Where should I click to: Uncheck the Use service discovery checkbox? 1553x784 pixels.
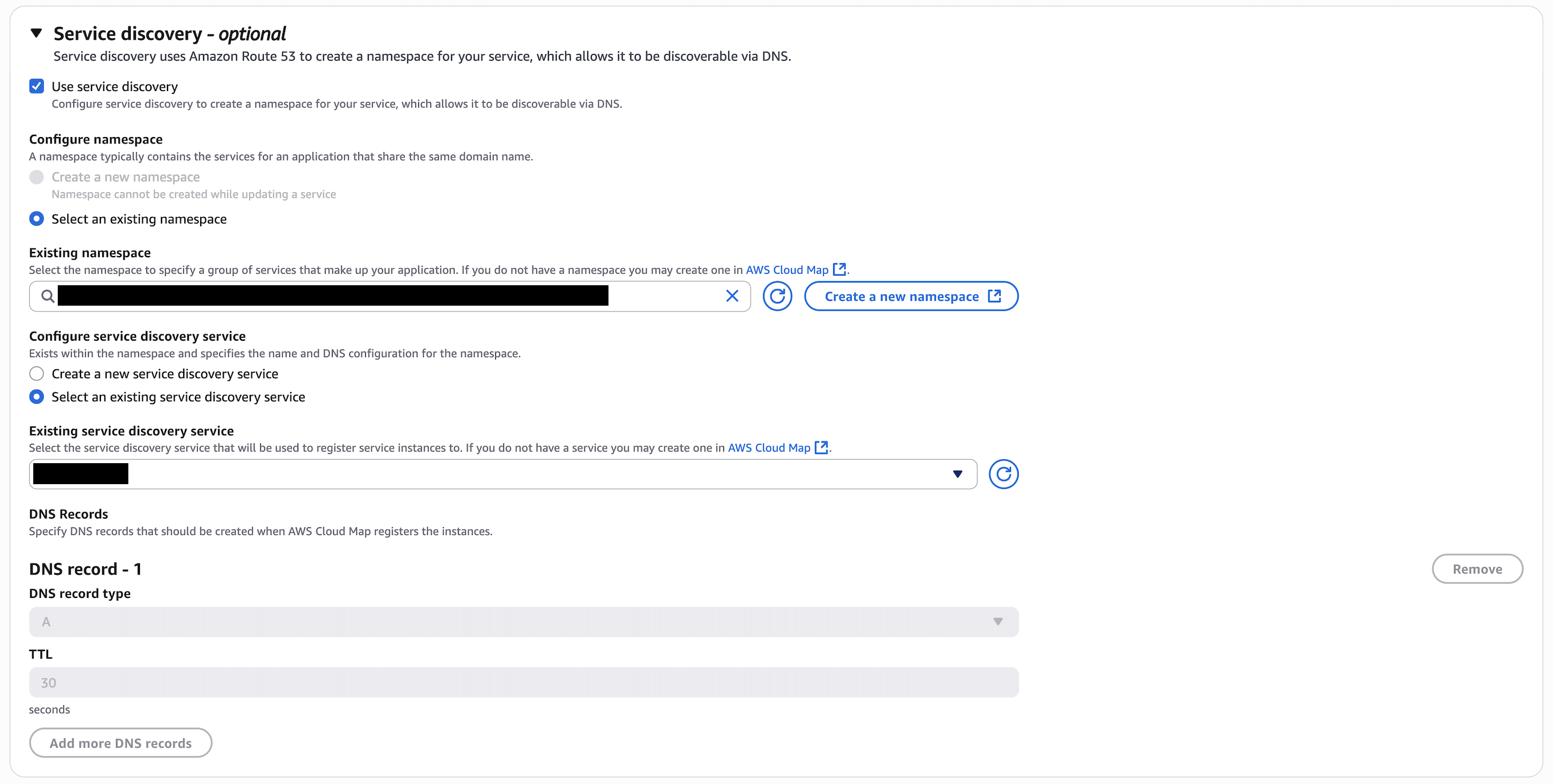[36, 86]
